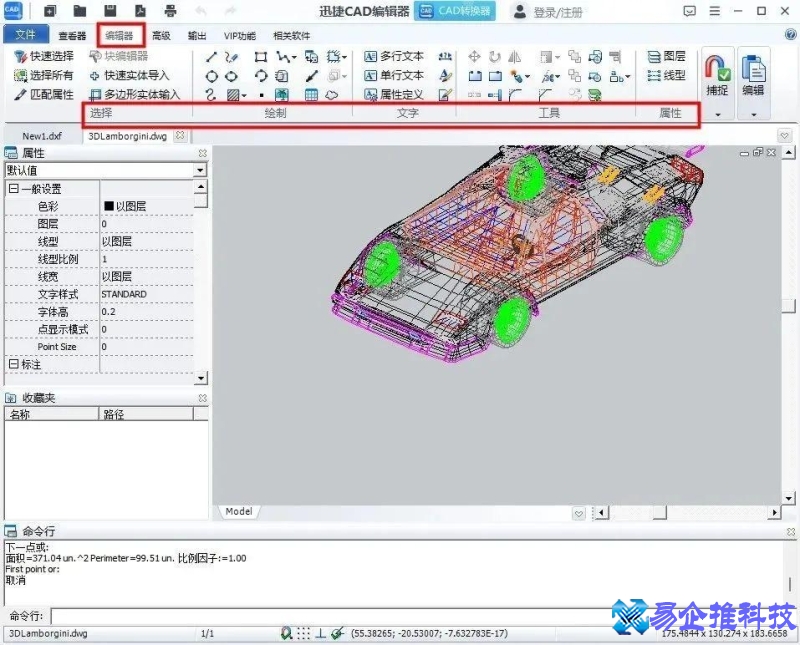Image resolution: width=800 pixels, height=645 pixels.
Task: Open the 图层 layers button
Action: tap(666, 56)
